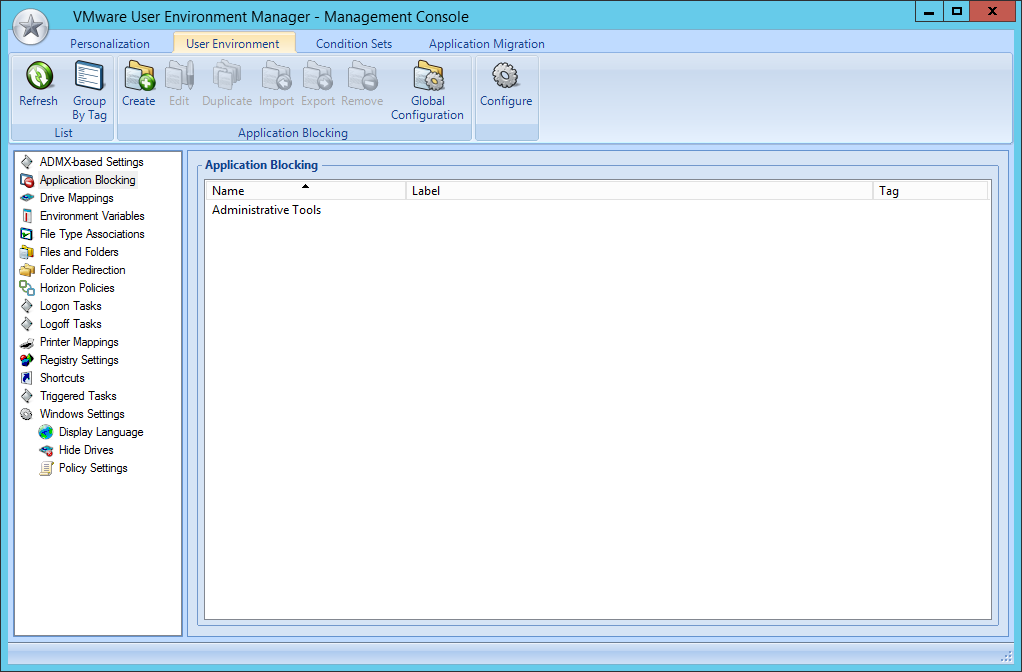Select Files and Folders tree label
The width and height of the screenshot is (1022, 672).
point(79,252)
